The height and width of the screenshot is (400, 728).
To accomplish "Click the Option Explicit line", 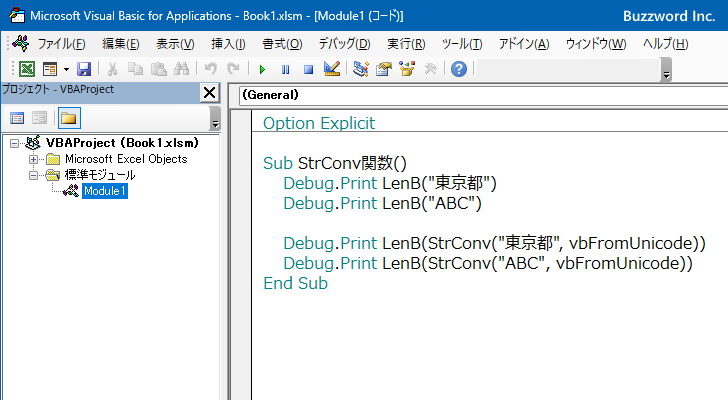I will click(x=319, y=123).
